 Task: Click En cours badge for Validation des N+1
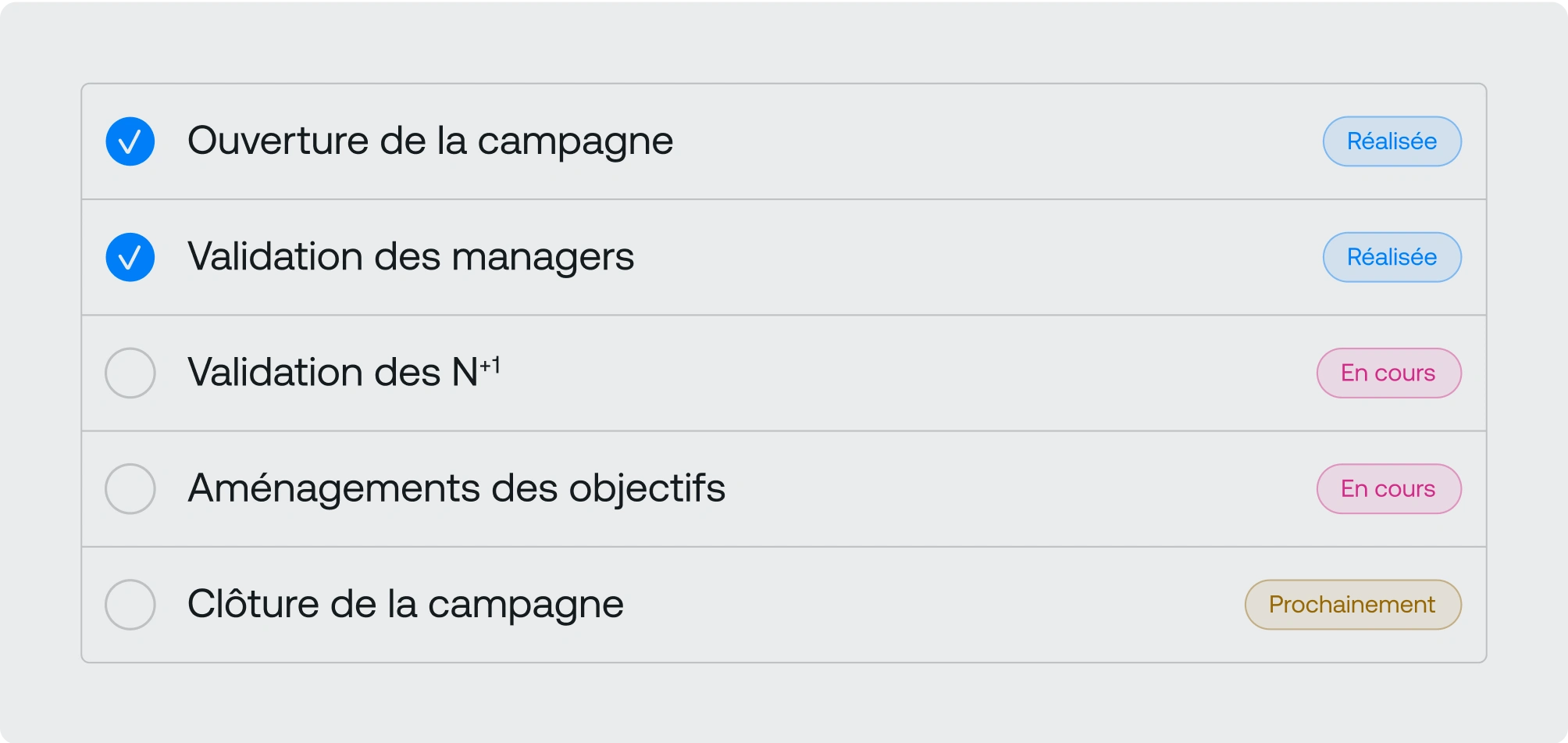pyautogui.click(x=1388, y=373)
